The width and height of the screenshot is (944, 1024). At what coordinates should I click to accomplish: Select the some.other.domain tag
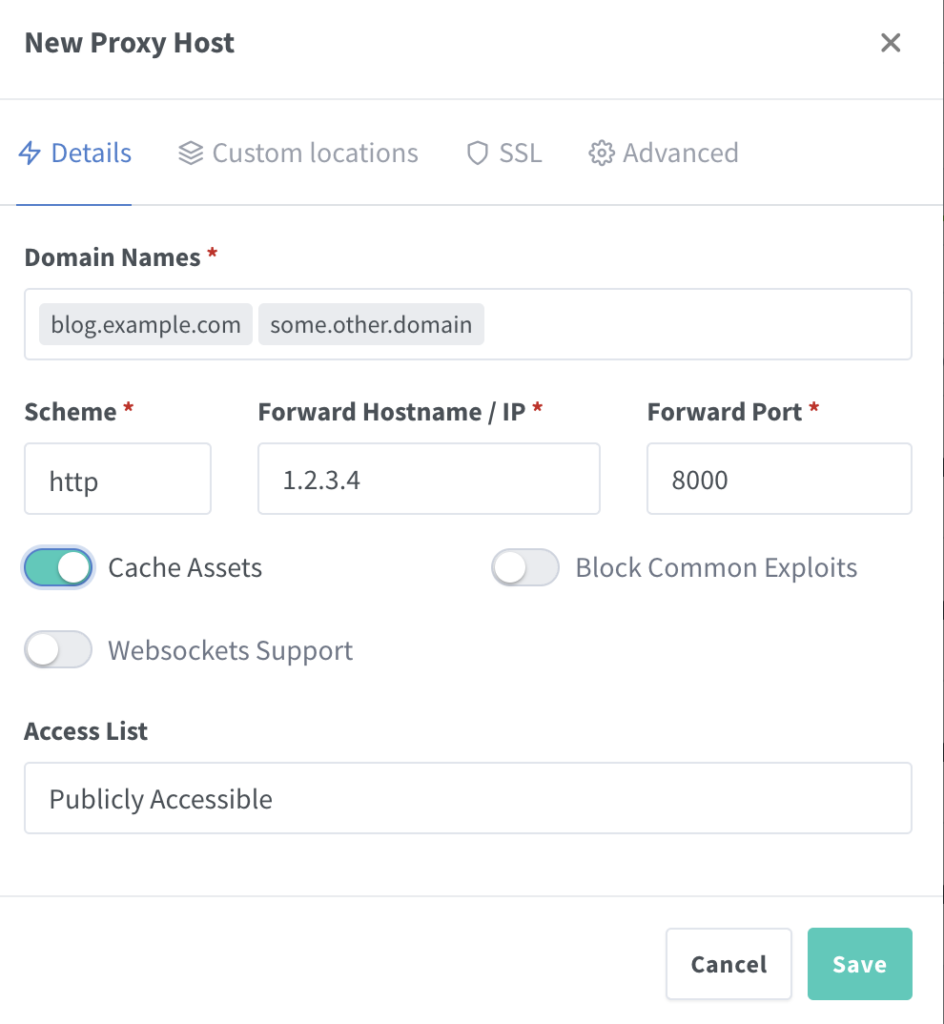tap(371, 325)
